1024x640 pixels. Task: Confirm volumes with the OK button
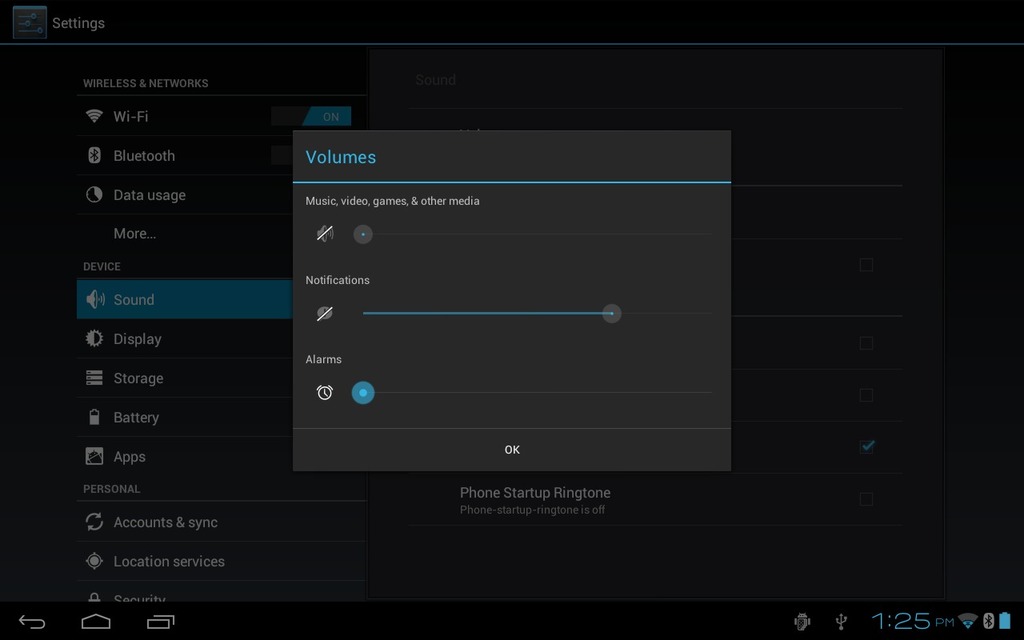coord(512,450)
